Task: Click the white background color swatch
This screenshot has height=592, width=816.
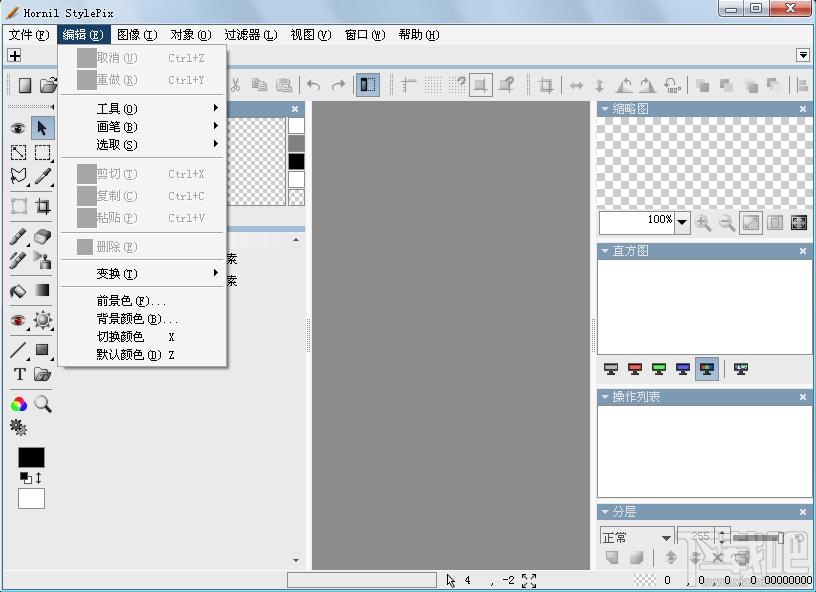Action: click(x=31, y=498)
